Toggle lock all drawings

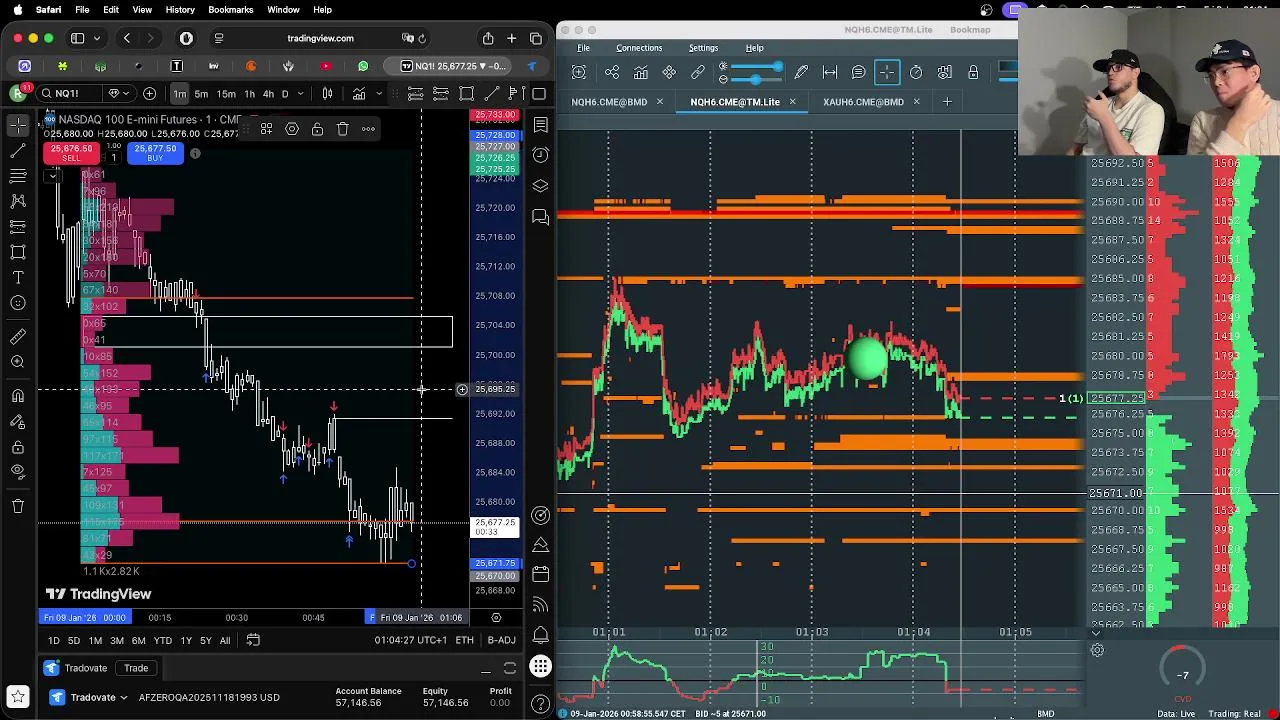(18, 446)
